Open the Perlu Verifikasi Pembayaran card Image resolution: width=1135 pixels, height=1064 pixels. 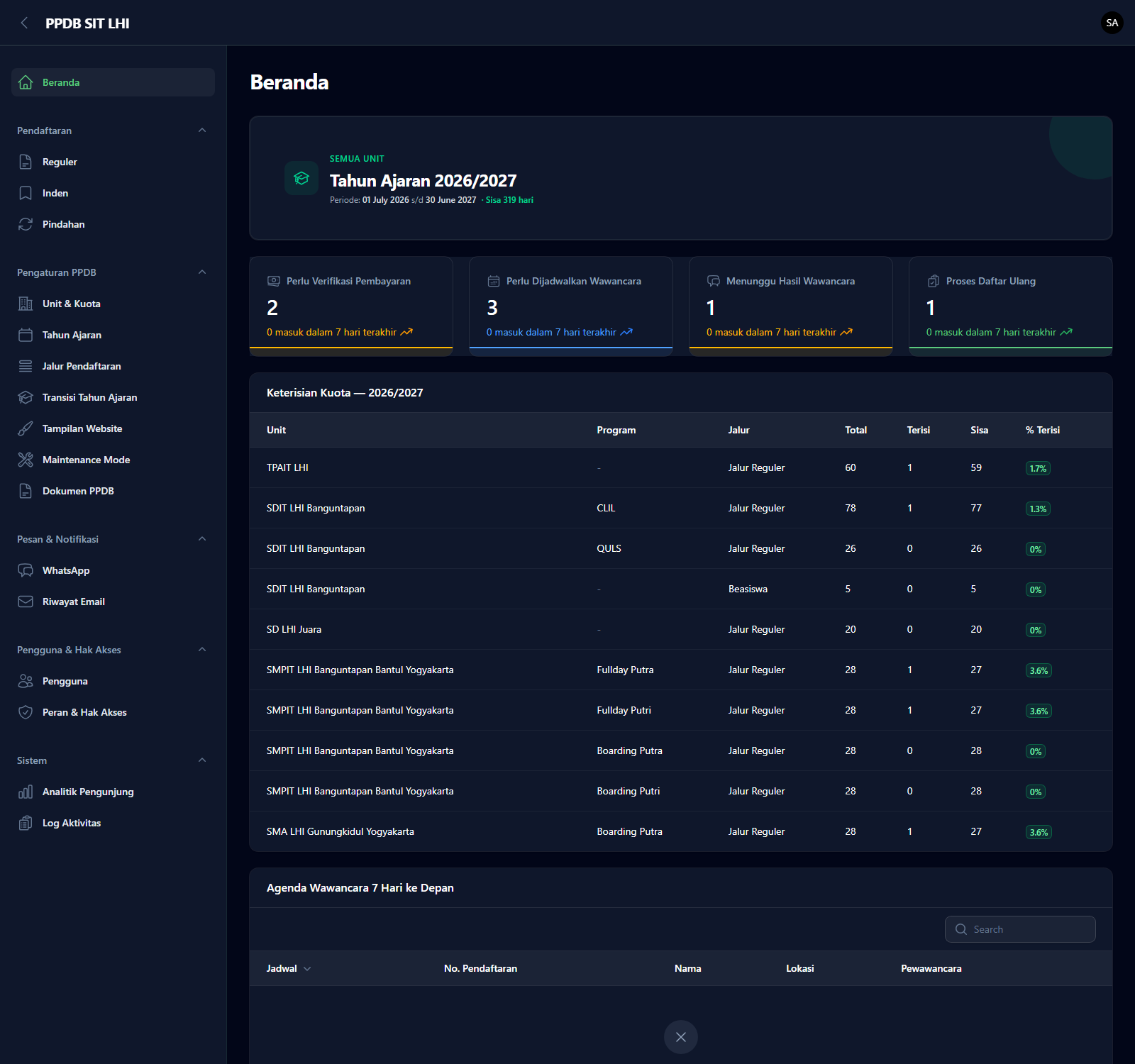tap(351, 306)
